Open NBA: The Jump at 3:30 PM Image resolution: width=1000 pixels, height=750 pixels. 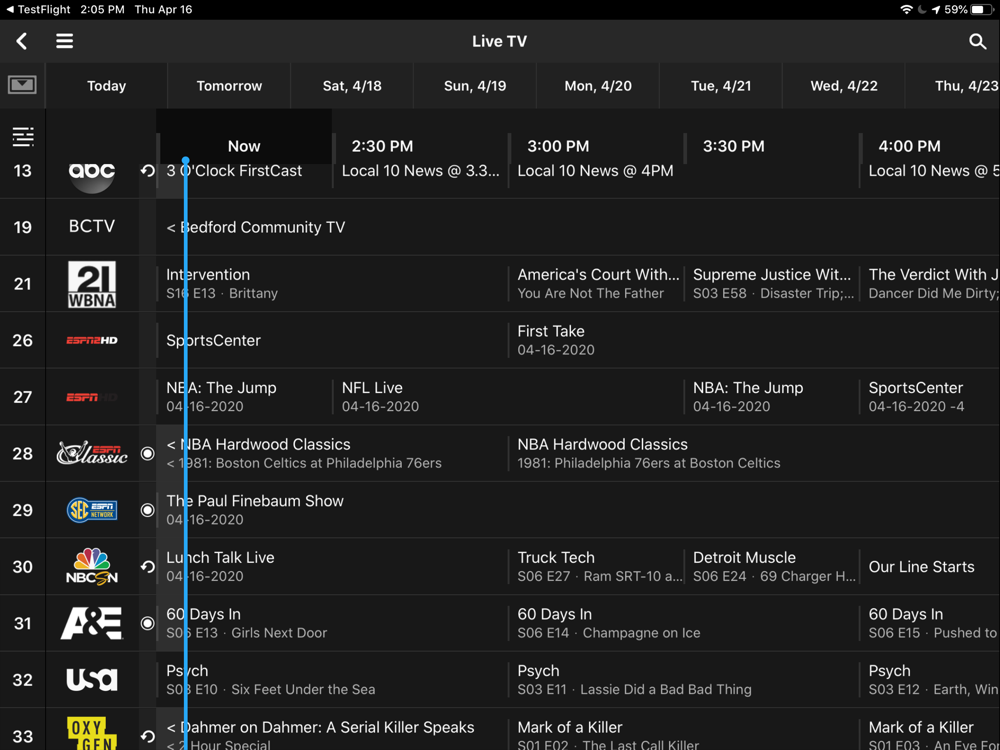coord(772,397)
